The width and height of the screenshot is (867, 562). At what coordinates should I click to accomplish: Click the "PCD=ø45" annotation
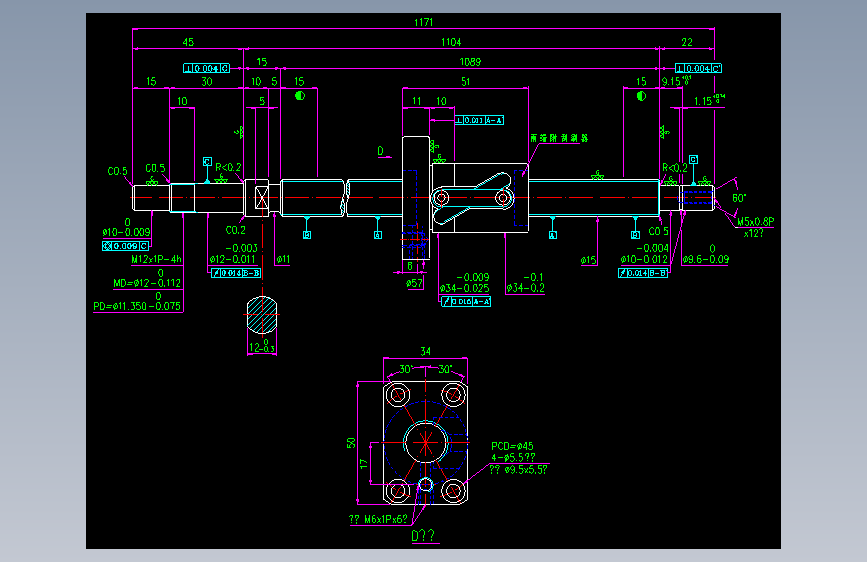pos(513,446)
